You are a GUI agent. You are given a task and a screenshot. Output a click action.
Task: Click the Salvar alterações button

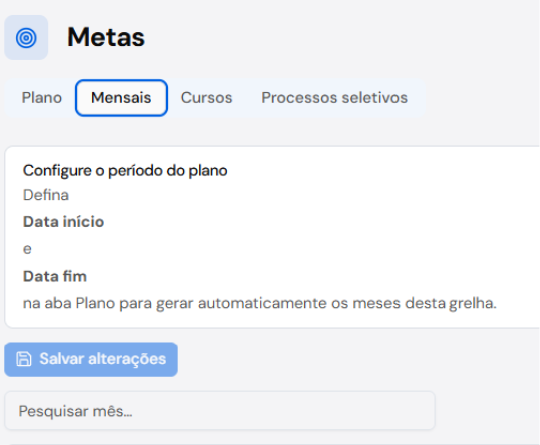(91, 359)
